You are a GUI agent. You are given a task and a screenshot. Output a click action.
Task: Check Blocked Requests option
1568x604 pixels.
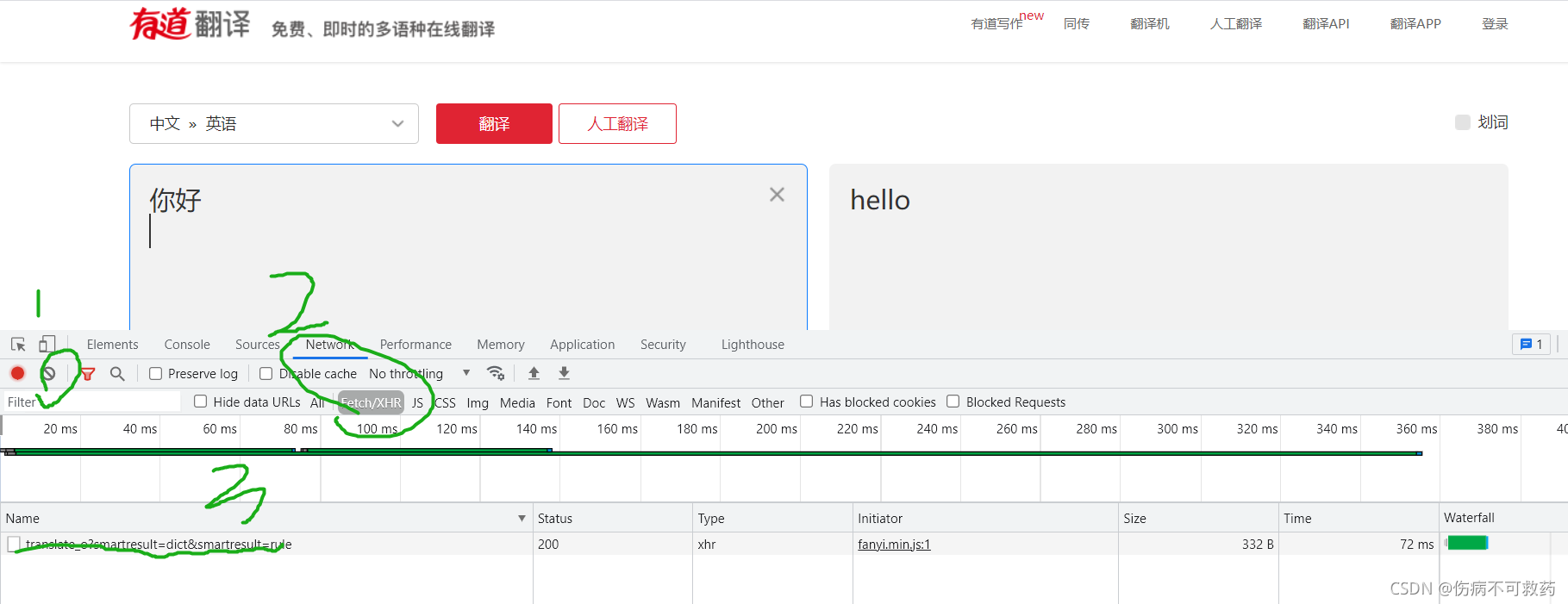[x=953, y=402]
